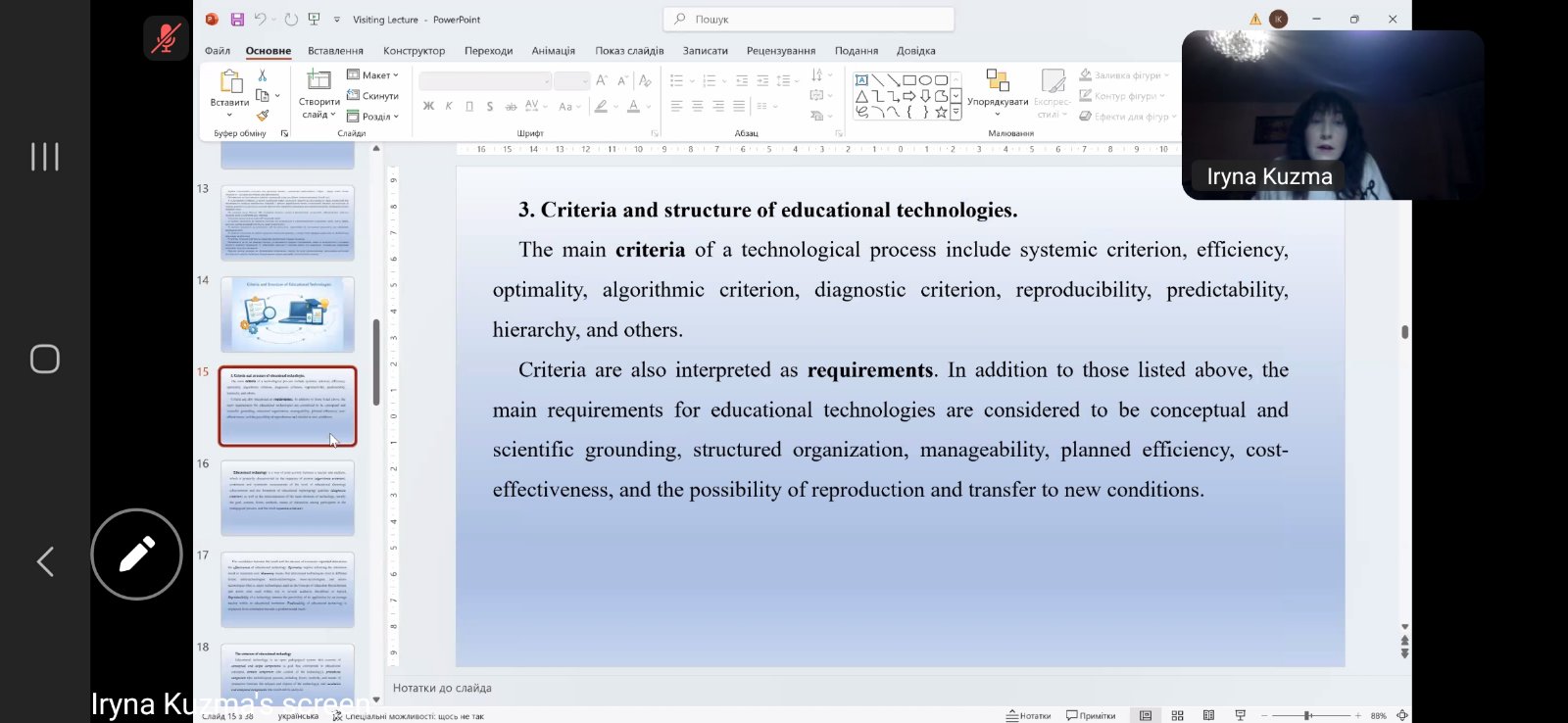Select the Text Box shape in gallery
Viewport: 1568px width, 723px height.
tap(861, 80)
